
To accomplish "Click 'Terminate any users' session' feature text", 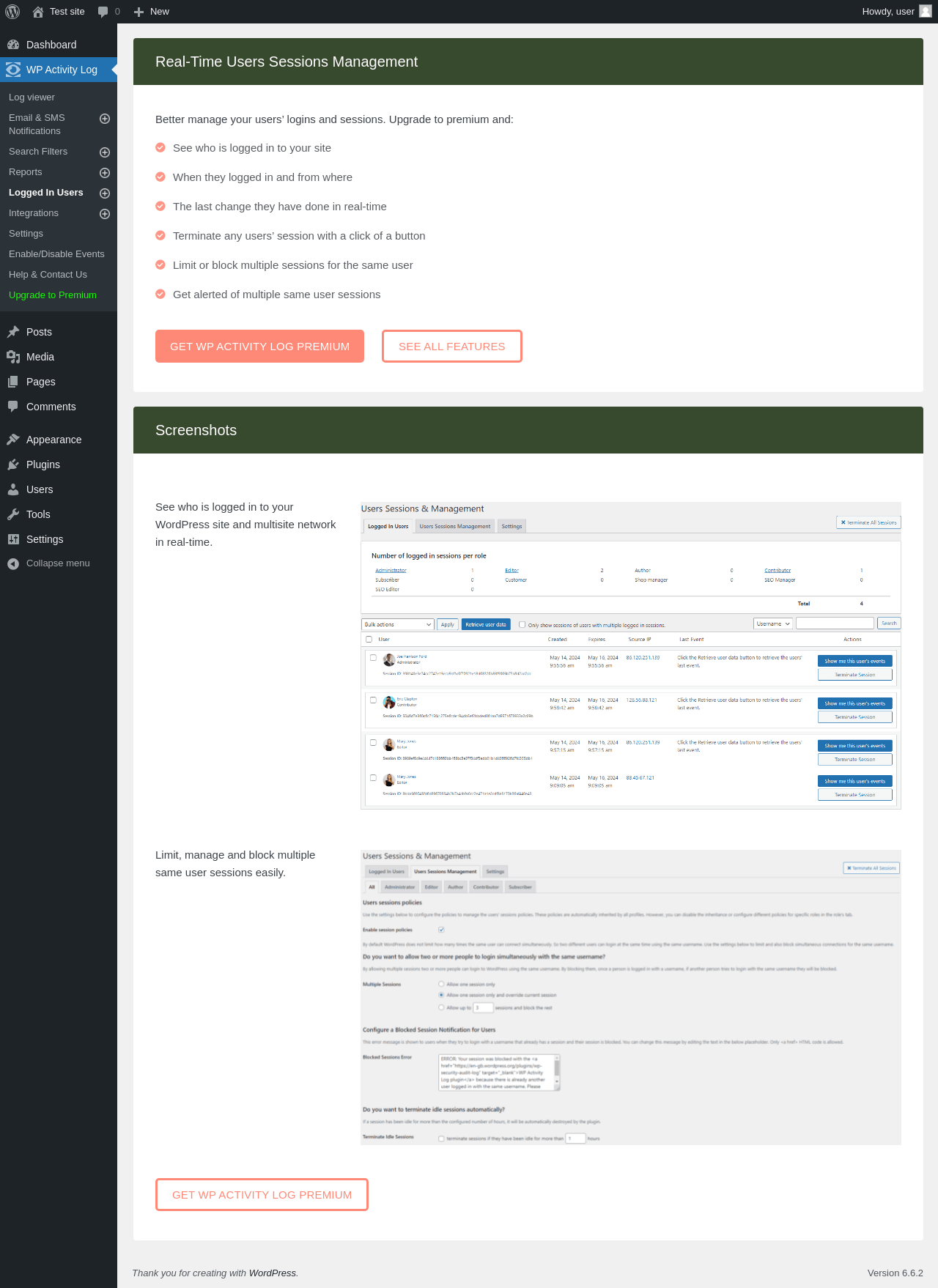I will (299, 236).
